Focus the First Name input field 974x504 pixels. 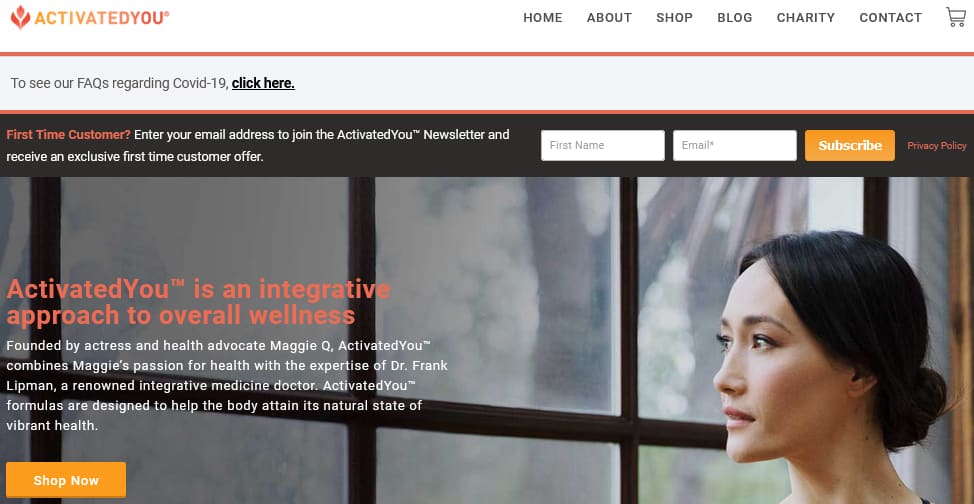[603, 145]
